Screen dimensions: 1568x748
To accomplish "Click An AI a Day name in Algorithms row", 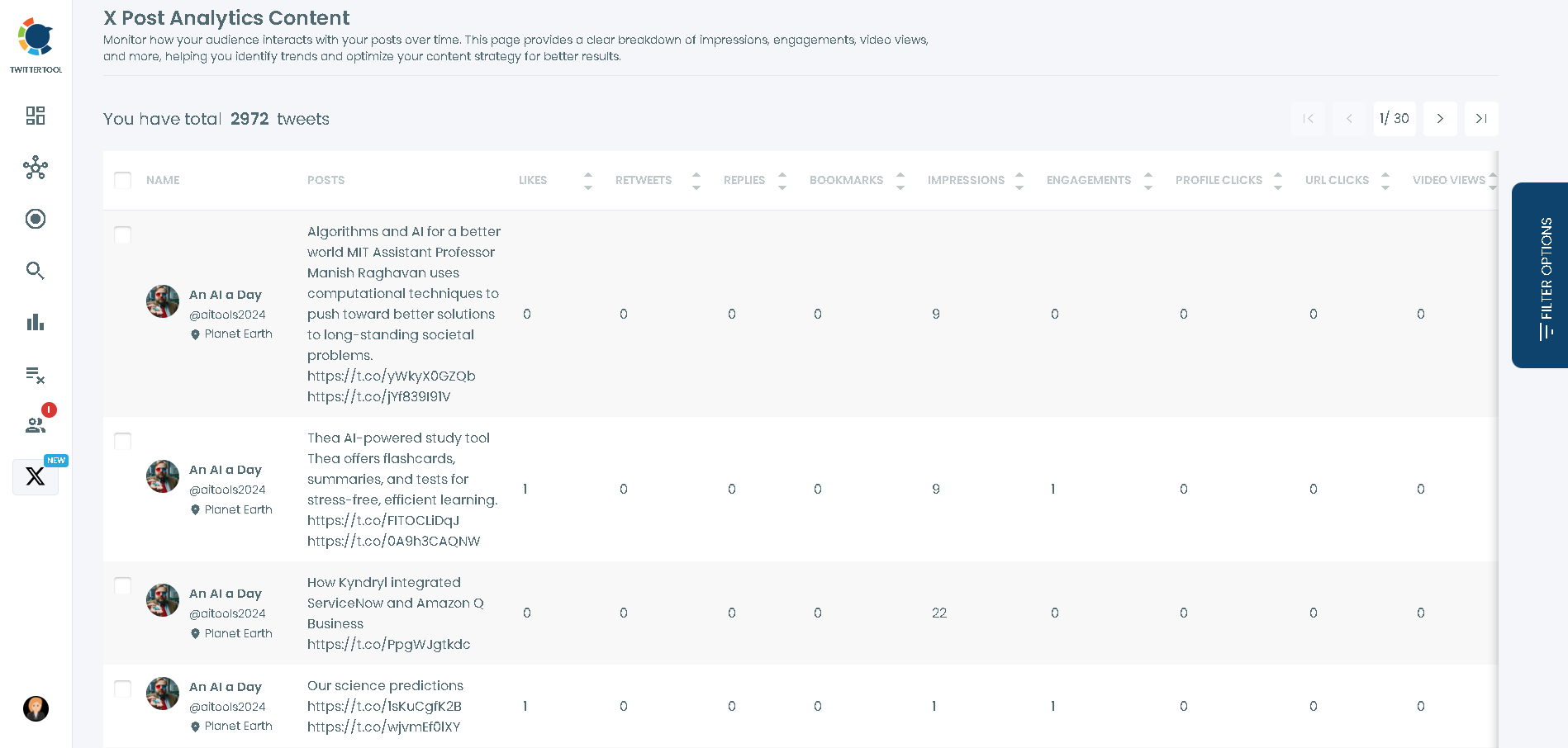I will click(226, 295).
